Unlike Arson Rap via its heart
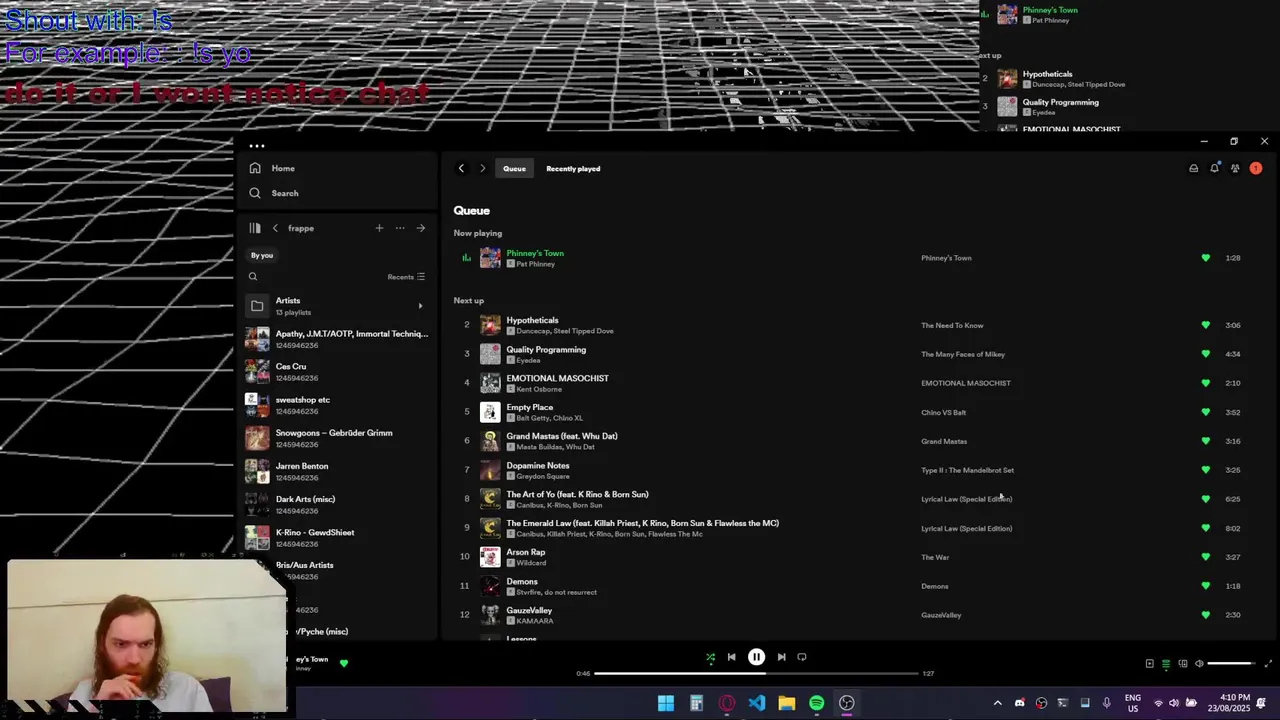 point(1205,557)
